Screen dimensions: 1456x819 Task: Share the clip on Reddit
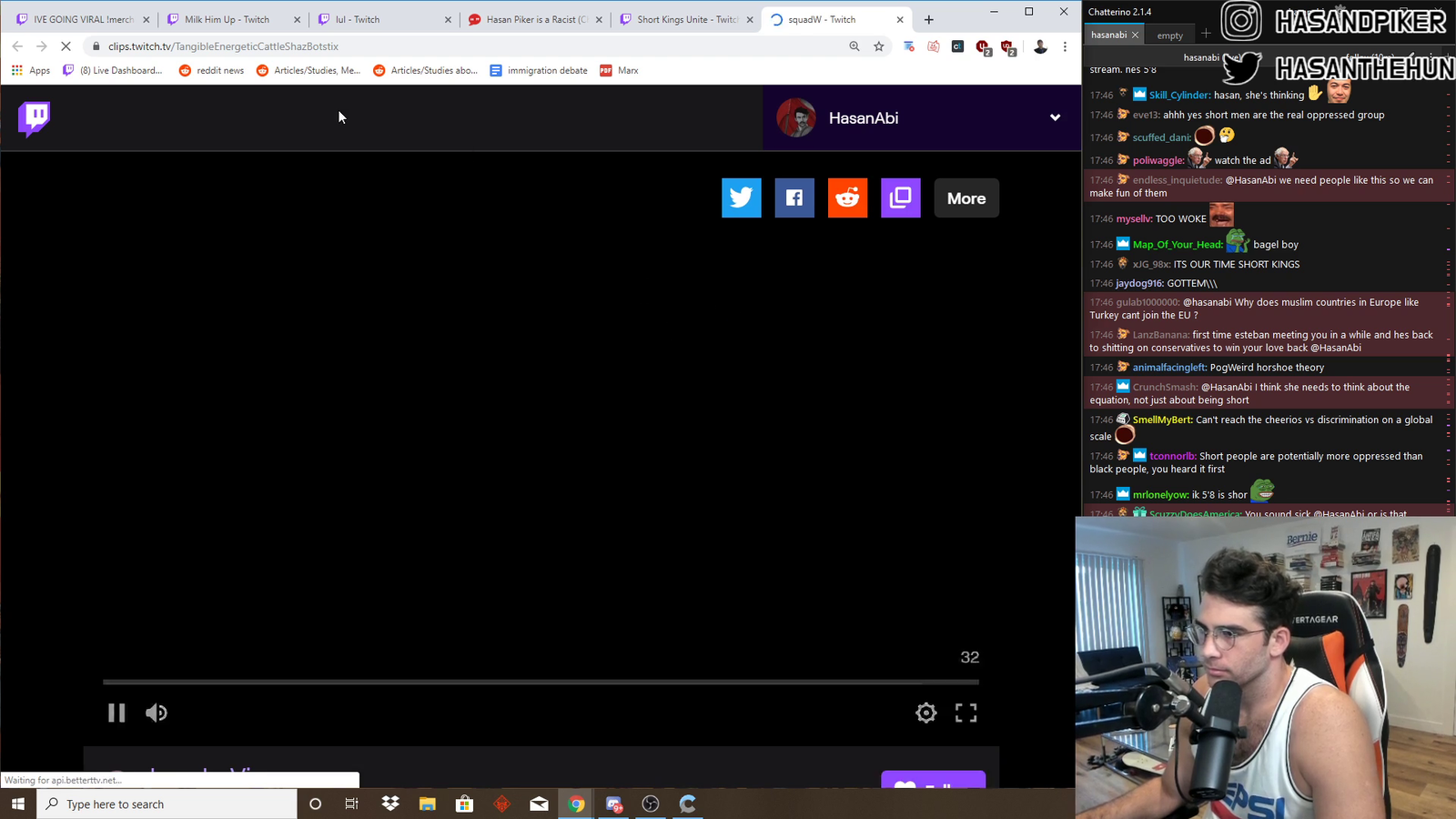pyautogui.click(x=847, y=197)
